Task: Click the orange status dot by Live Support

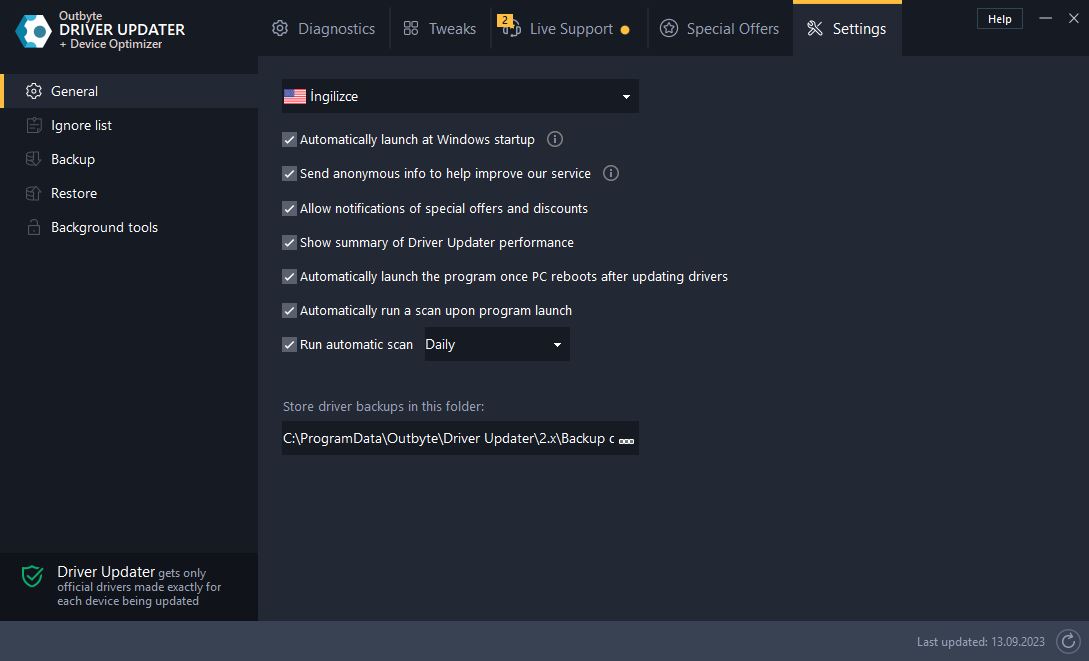Action: pos(625,30)
